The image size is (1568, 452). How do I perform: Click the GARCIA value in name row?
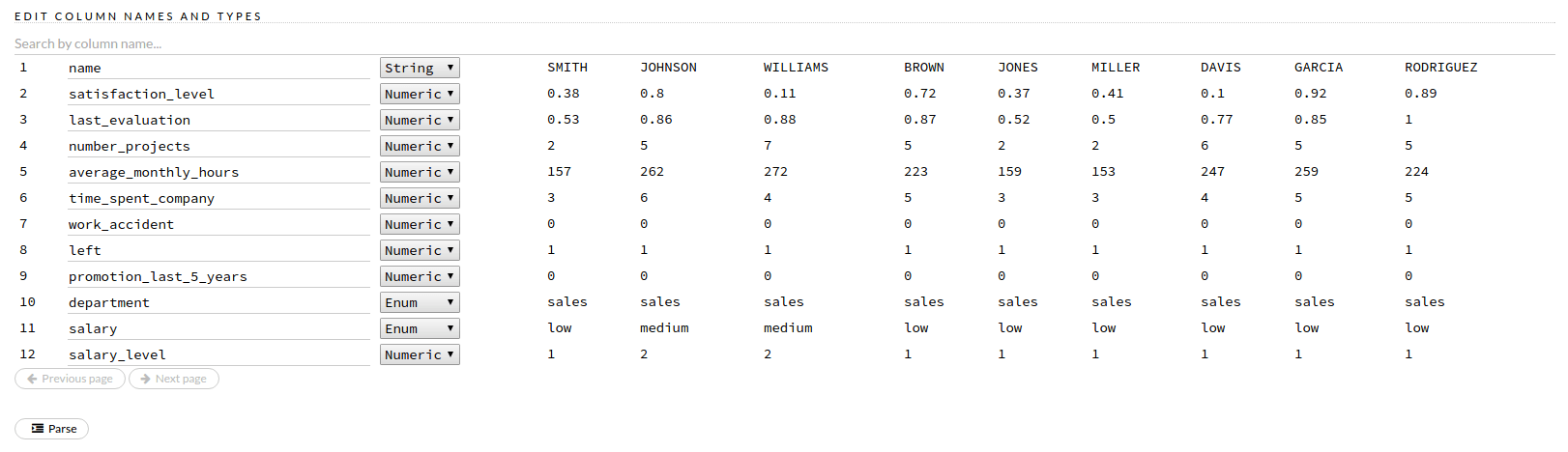(x=1319, y=68)
